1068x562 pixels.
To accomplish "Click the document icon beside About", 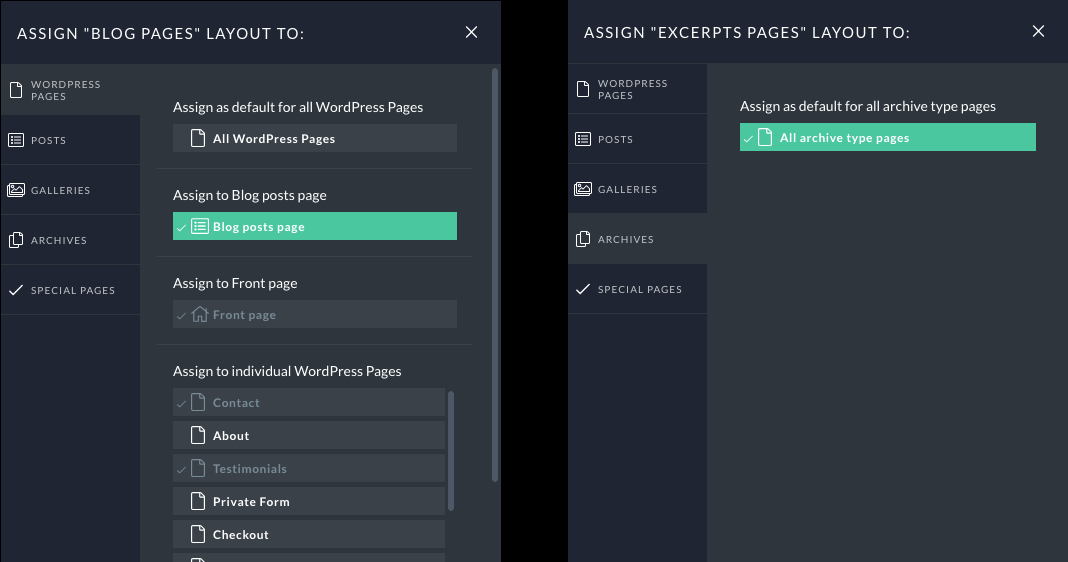I will [x=198, y=435].
